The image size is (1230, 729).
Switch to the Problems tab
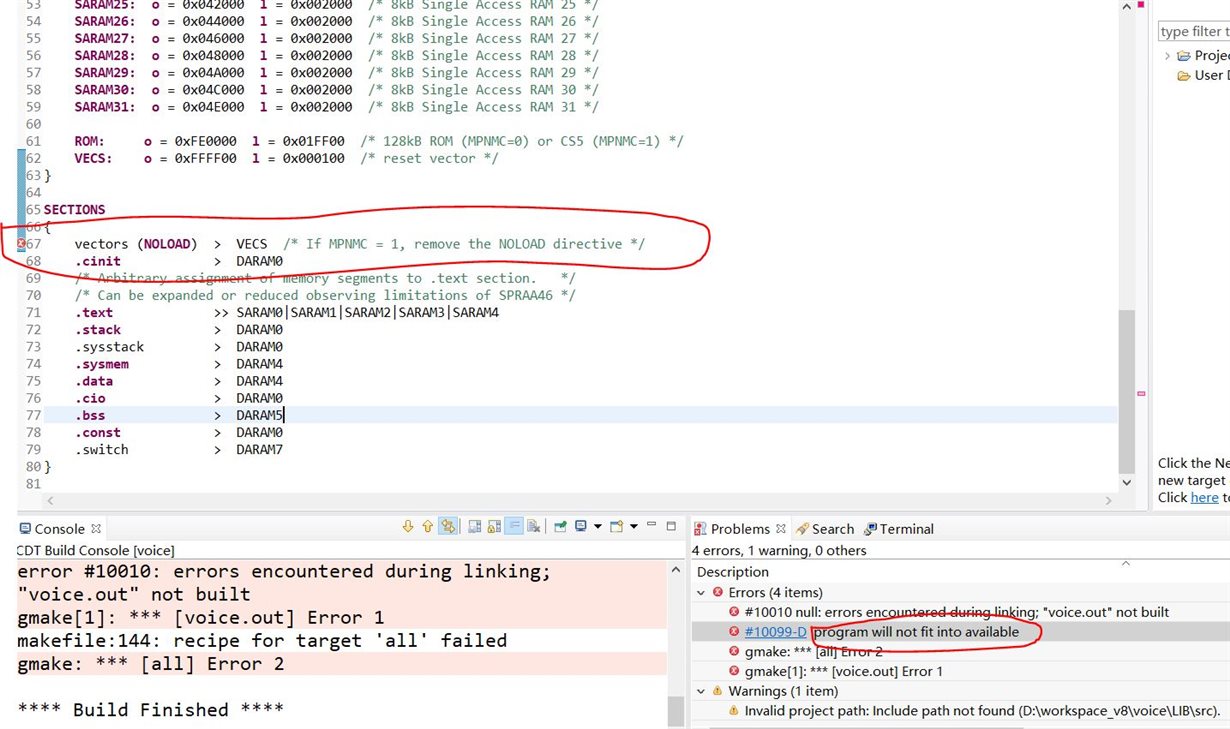click(x=740, y=529)
